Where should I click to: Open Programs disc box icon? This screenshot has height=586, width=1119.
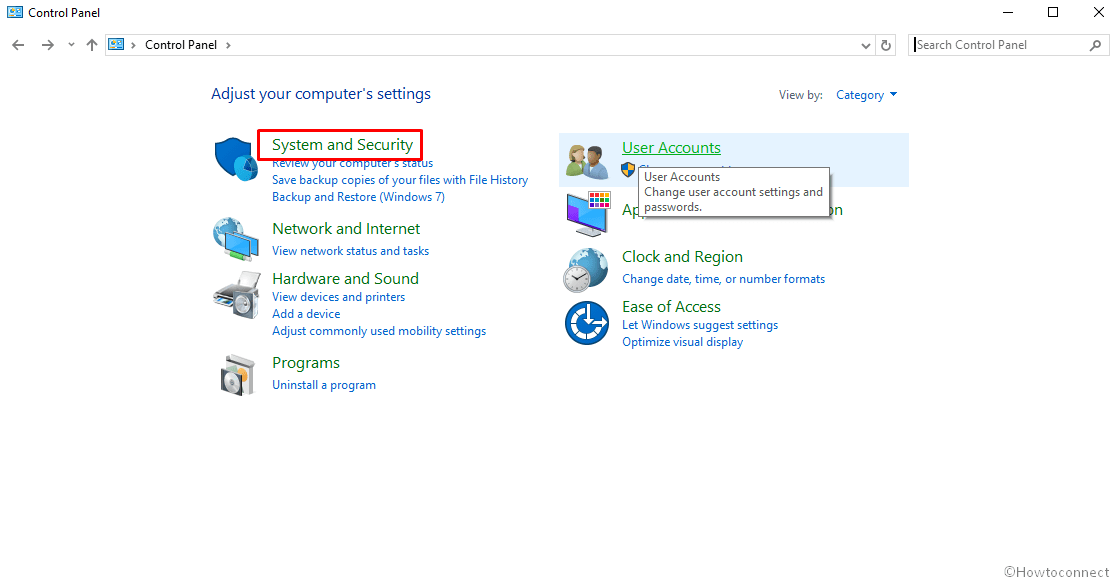[238, 375]
